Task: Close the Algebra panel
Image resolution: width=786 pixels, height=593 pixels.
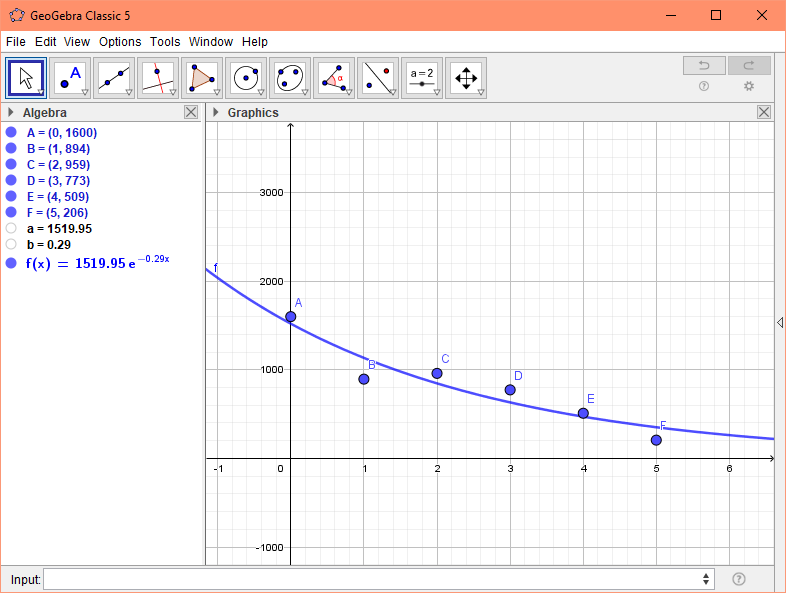Action: (x=191, y=112)
